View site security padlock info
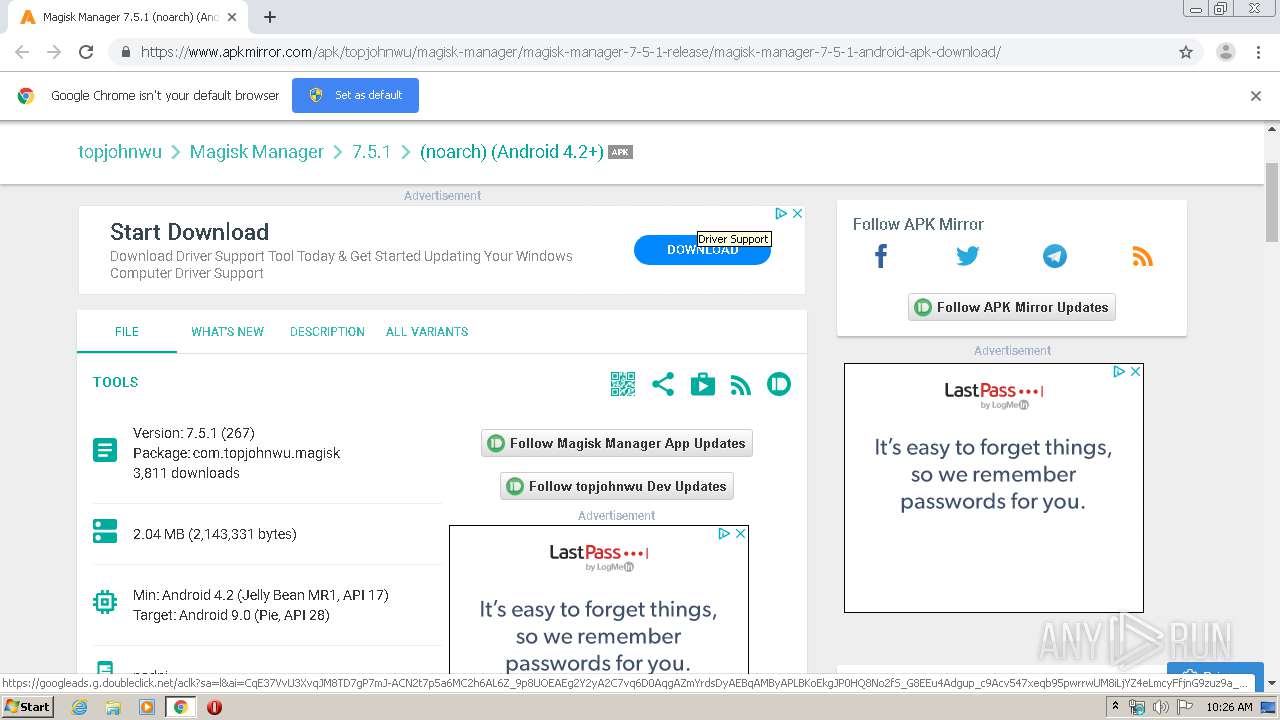 (x=125, y=52)
